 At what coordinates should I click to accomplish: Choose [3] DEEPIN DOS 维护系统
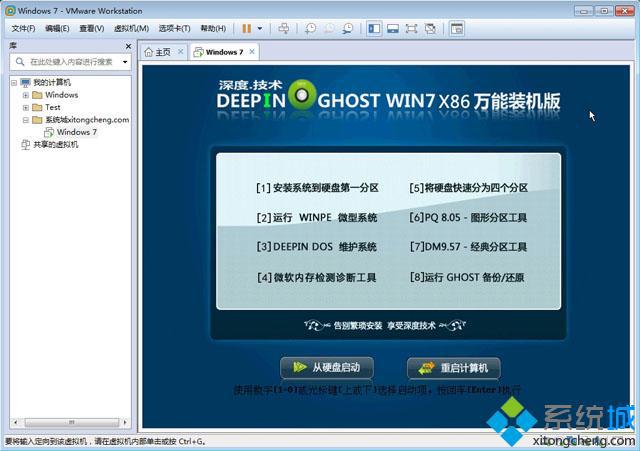pos(317,247)
